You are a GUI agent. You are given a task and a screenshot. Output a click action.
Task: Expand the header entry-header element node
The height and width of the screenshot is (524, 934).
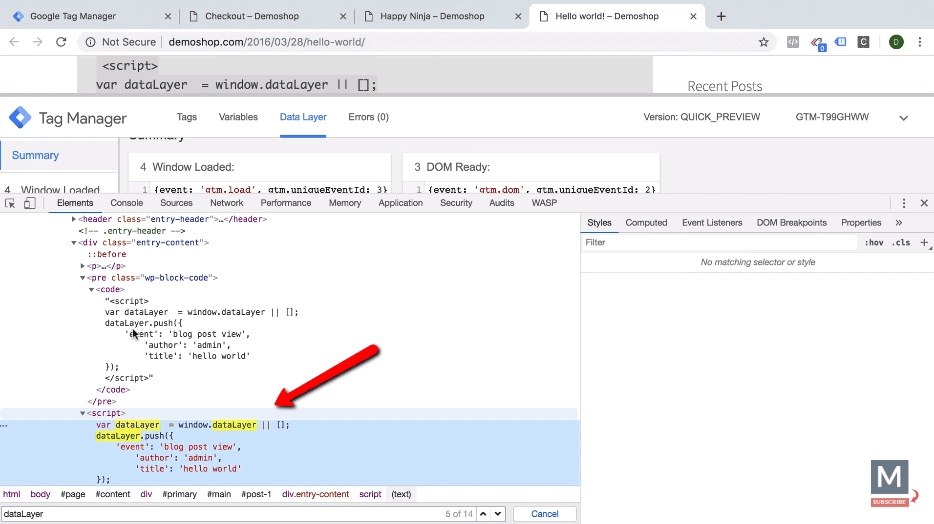74,219
